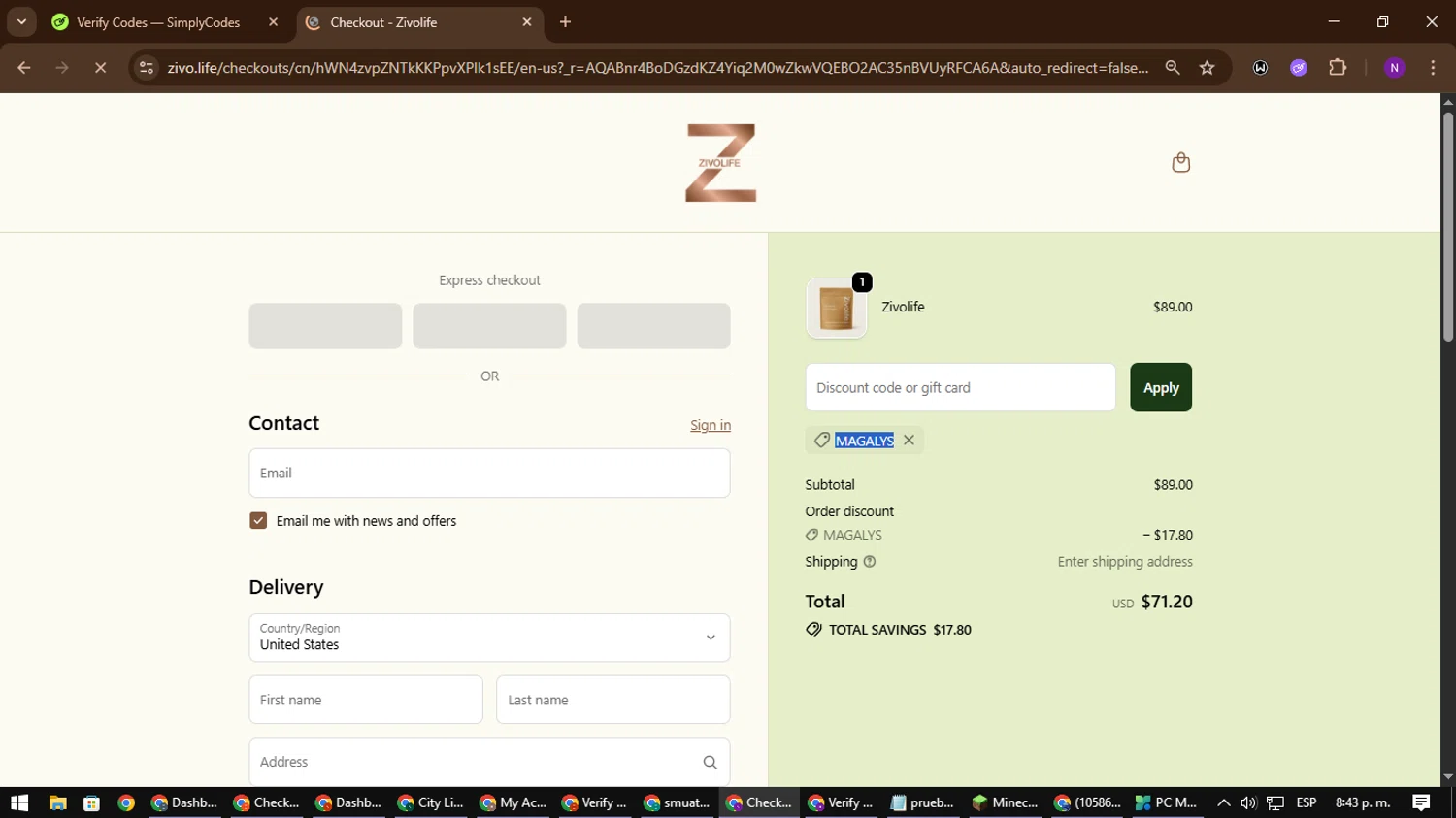Switch to My Ac... Chrome taskbar window
The height and width of the screenshot is (818, 1456).
[x=513, y=802]
